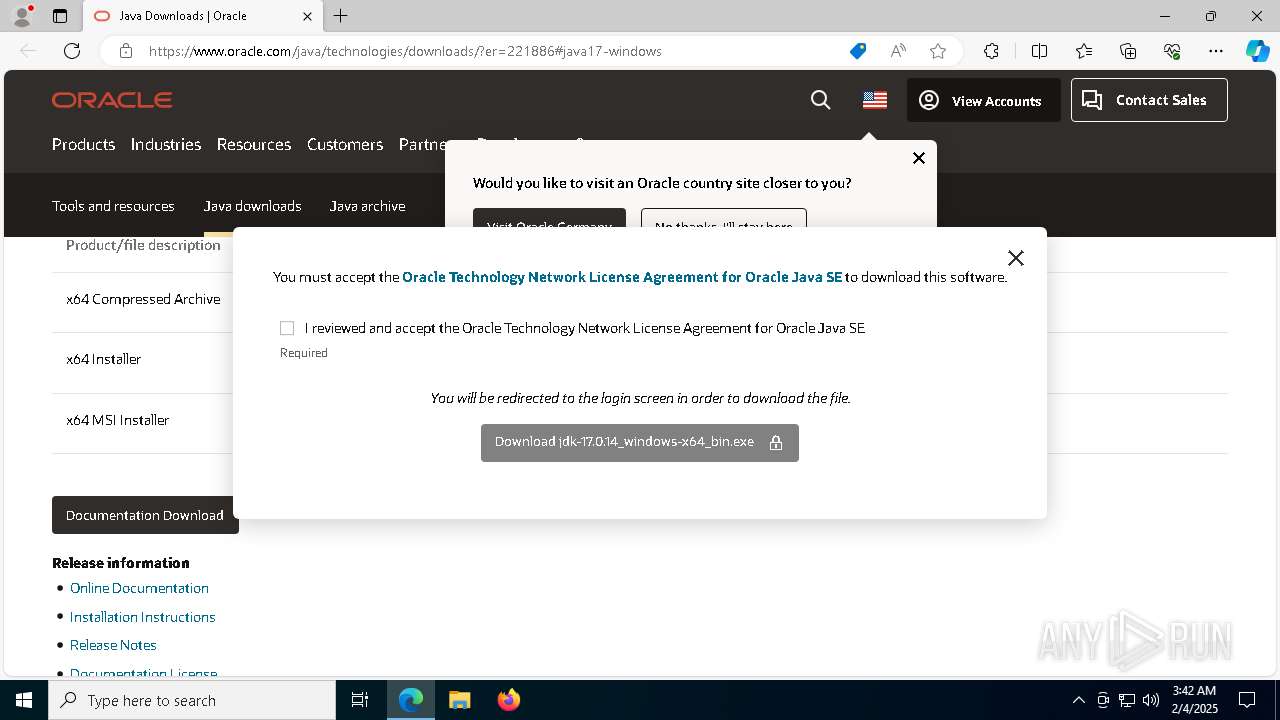Open Resources menu
This screenshot has height=720, width=1280.
coord(254,144)
